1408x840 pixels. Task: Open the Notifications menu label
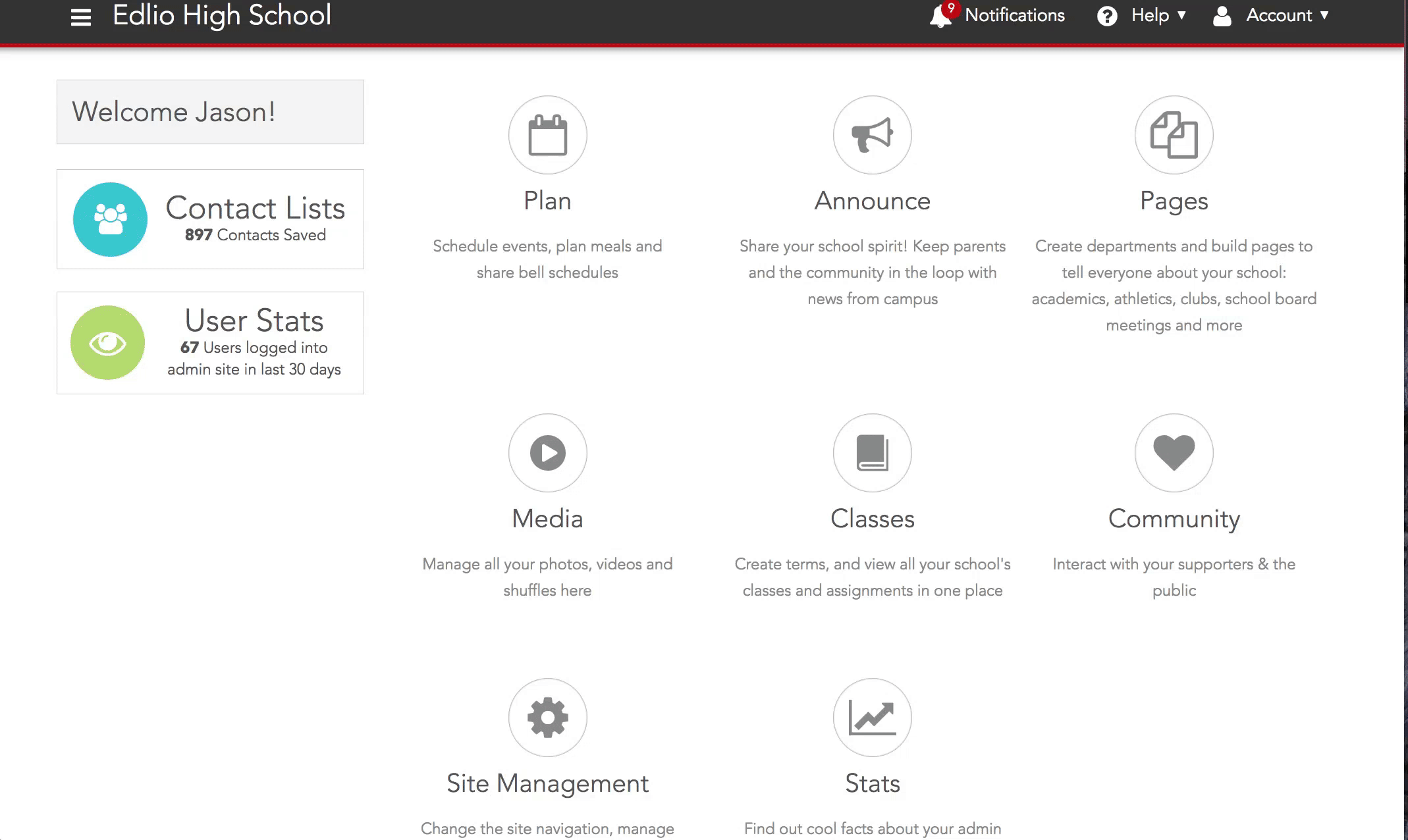pos(1015,15)
